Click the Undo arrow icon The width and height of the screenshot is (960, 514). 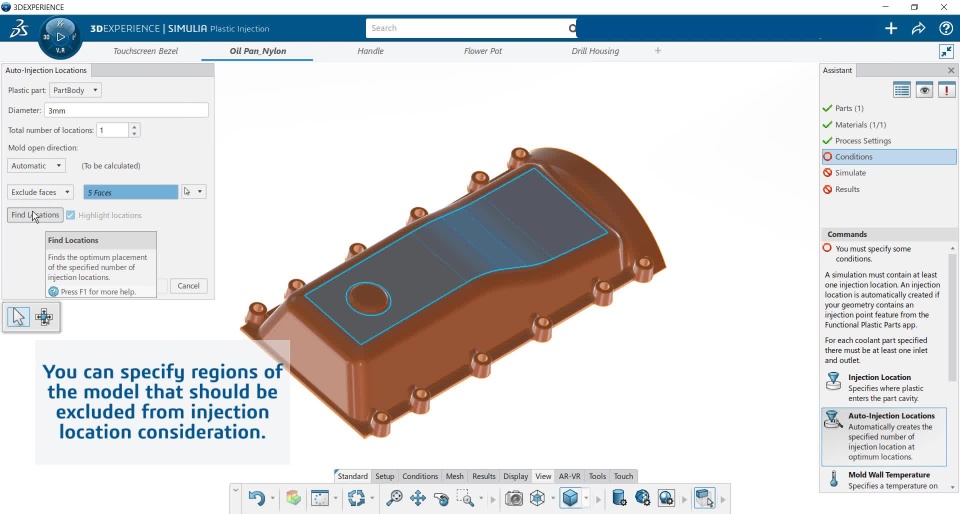click(x=257, y=498)
